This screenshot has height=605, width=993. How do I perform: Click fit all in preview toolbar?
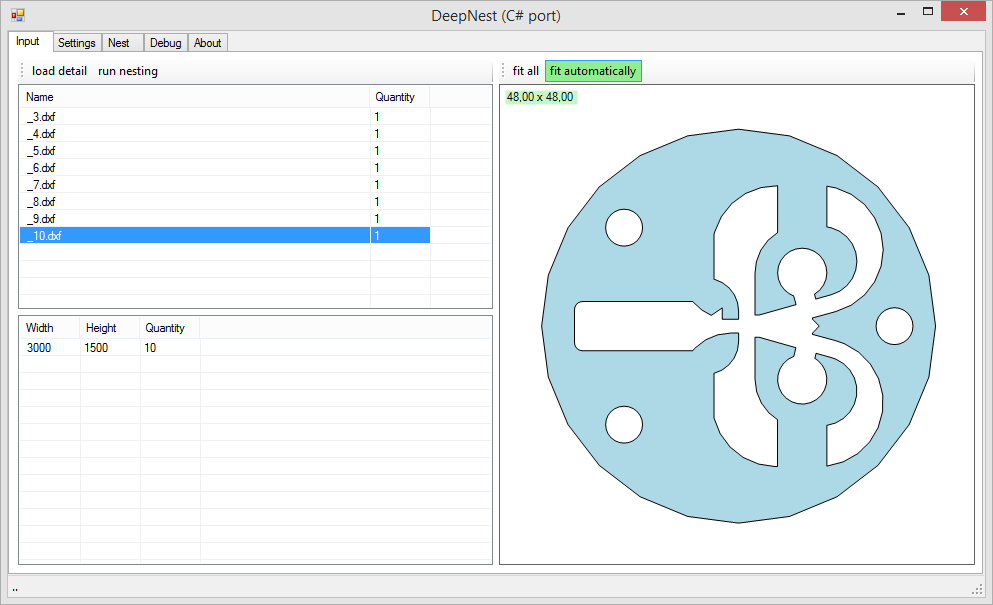(525, 71)
